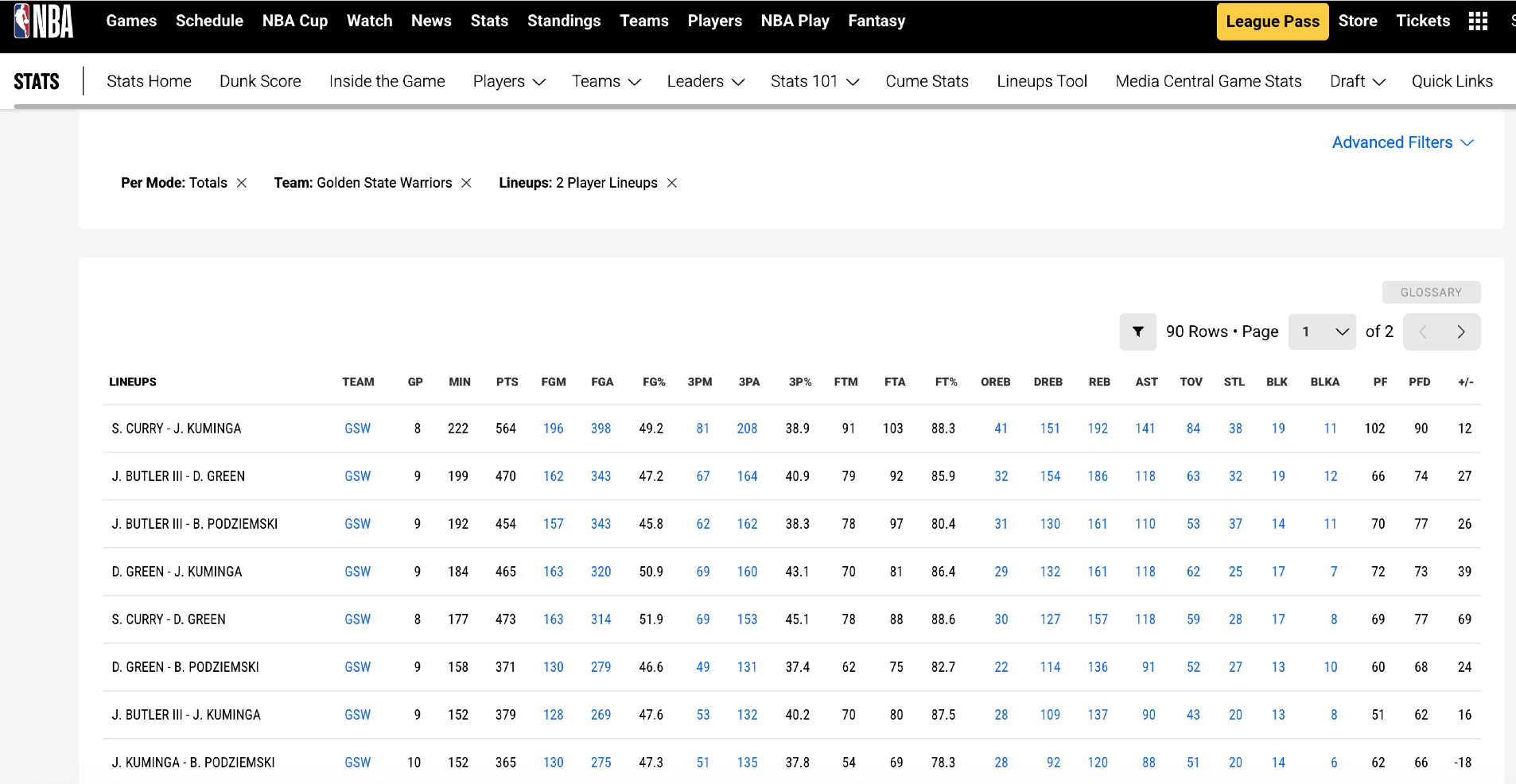Click the League Pass button
1516x784 pixels.
pyautogui.click(x=1273, y=21)
